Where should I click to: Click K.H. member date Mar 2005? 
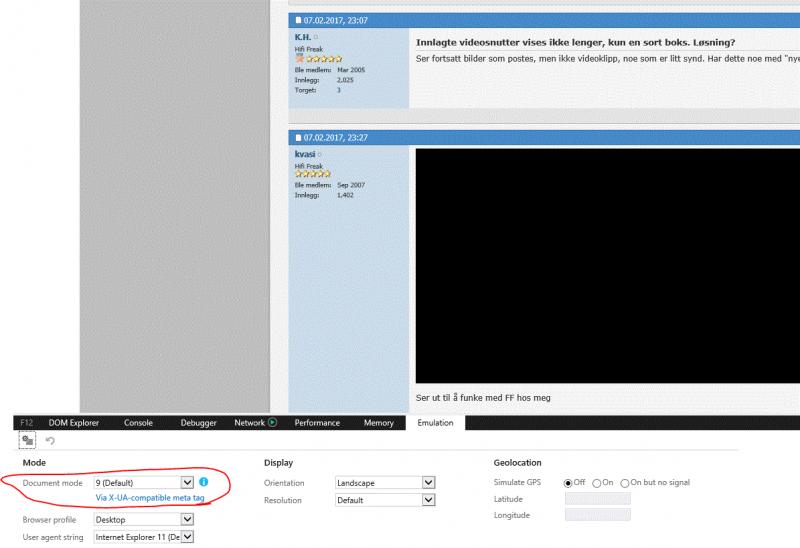pyautogui.click(x=351, y=70)
